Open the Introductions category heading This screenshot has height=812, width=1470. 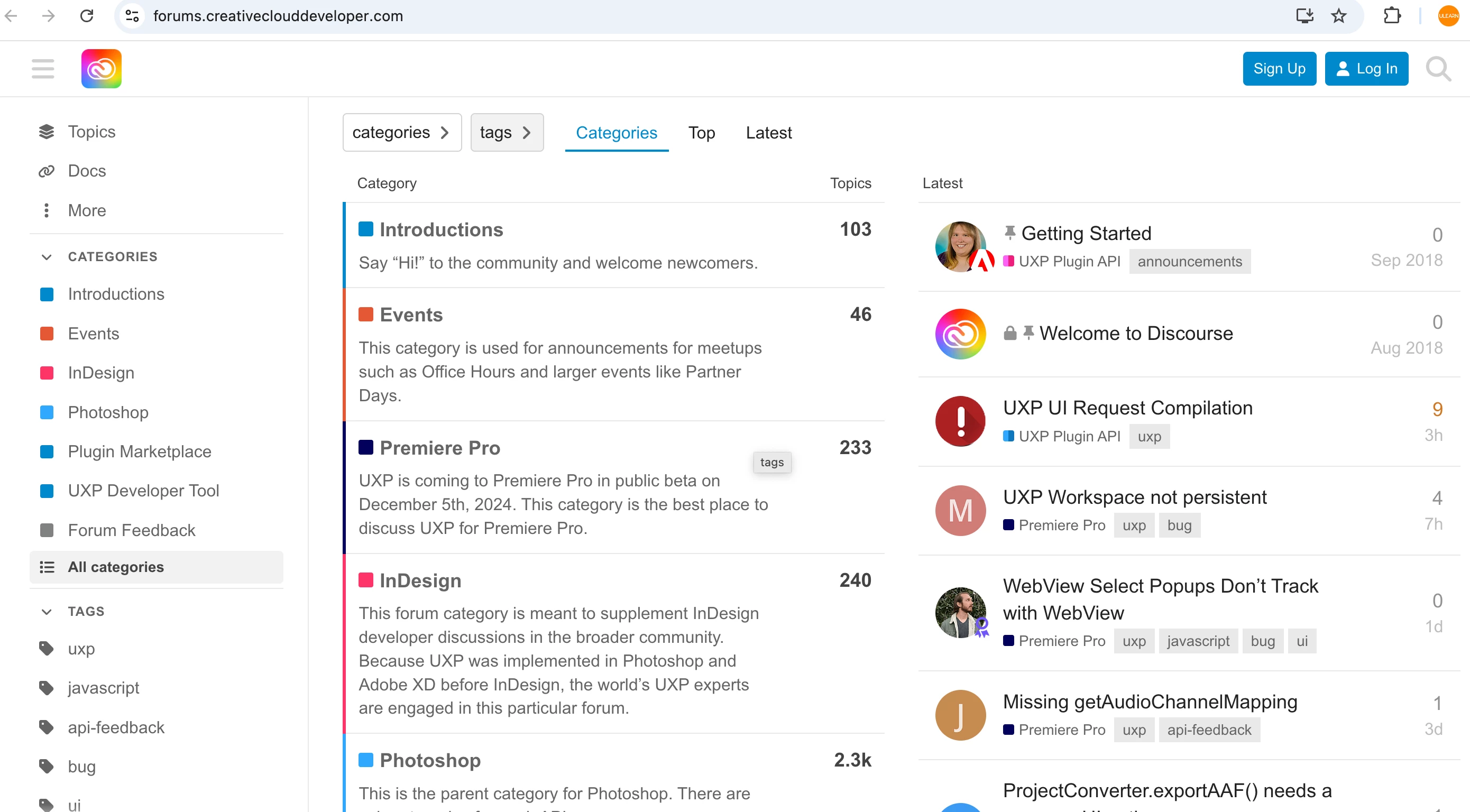(x=442, y=229)
